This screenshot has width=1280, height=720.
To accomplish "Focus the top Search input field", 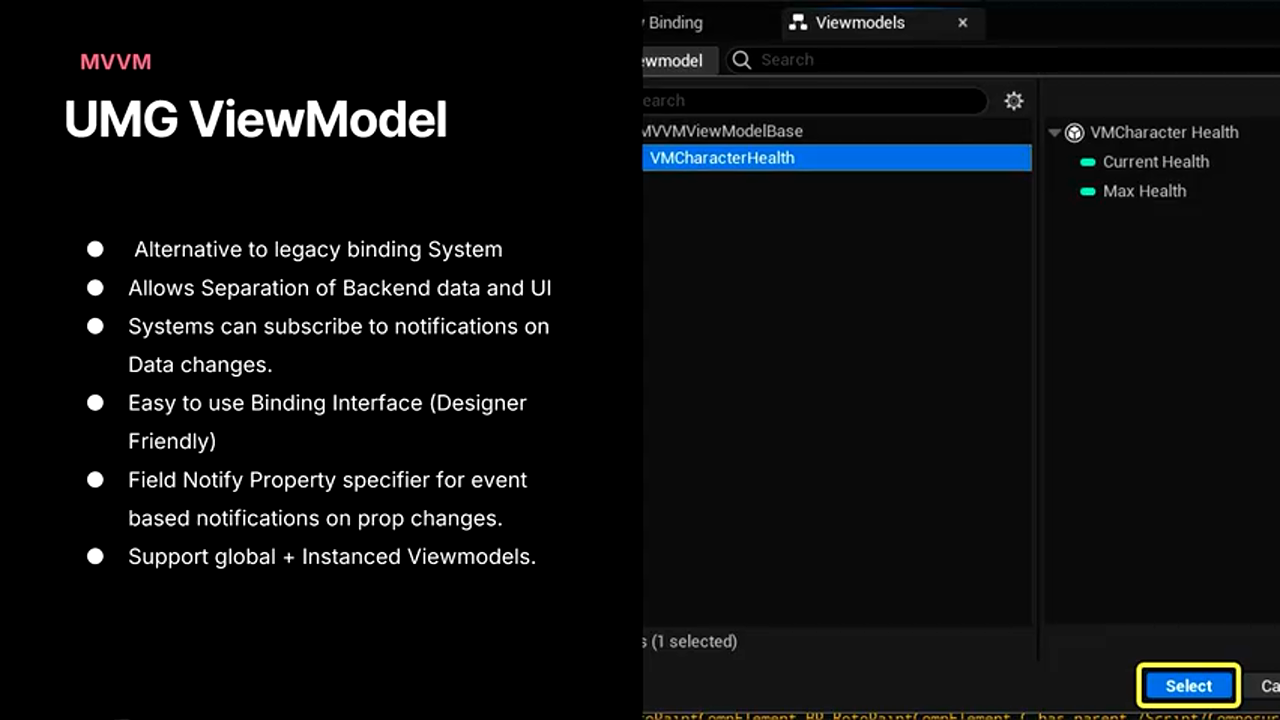I will click(1000, 60).
